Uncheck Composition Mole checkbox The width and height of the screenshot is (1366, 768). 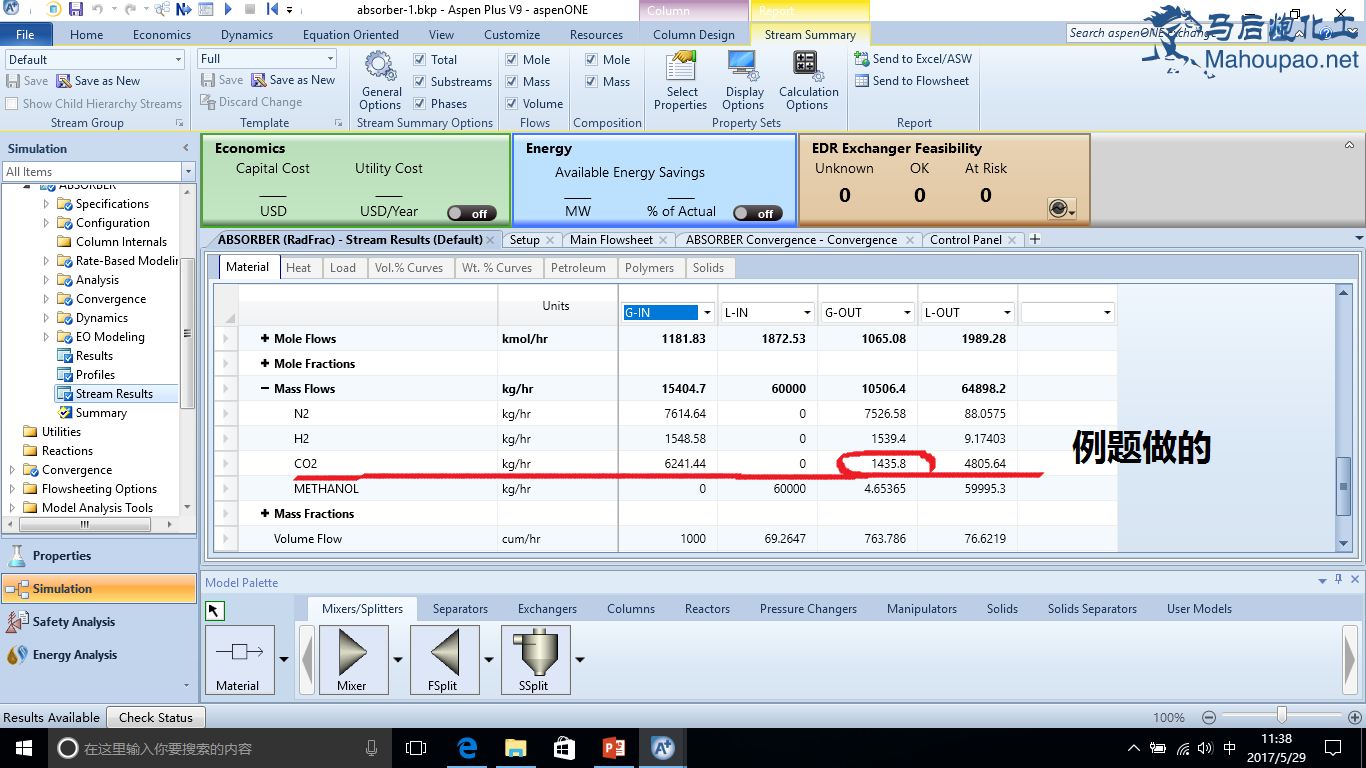(x=592, y=60)
